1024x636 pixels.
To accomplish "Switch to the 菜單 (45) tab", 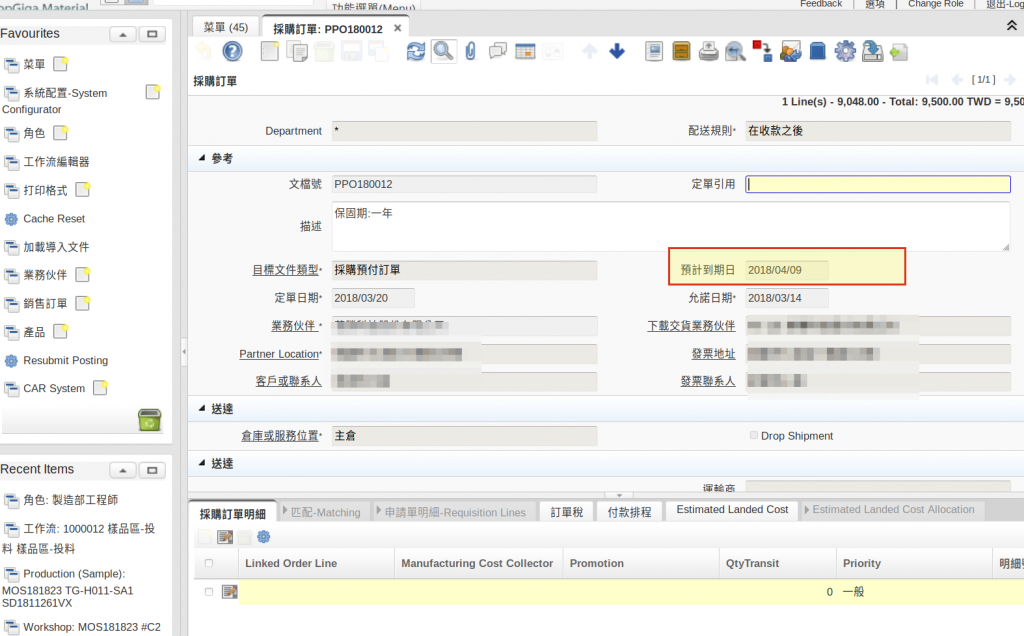I will (225, 27).
